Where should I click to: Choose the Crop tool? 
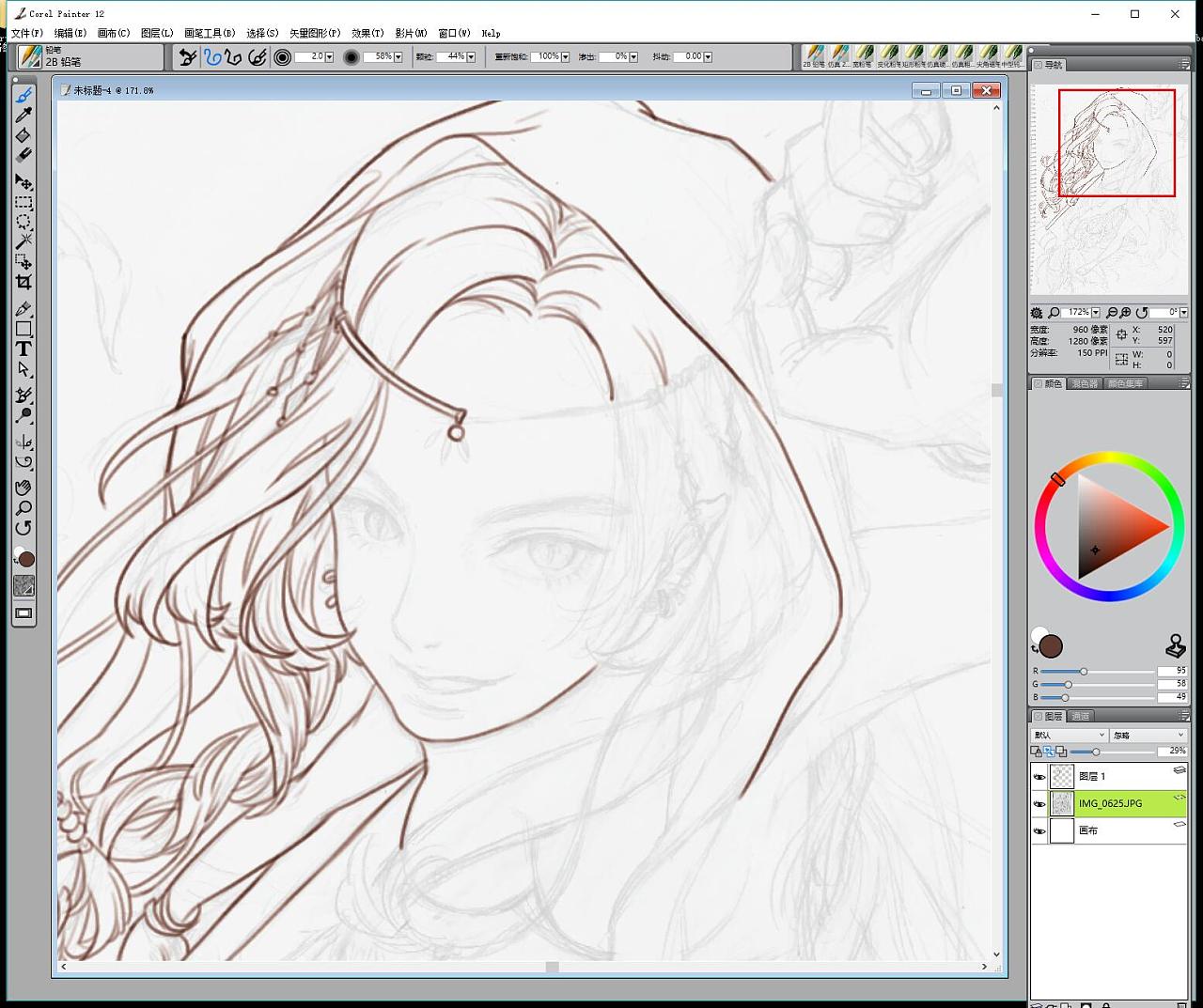[23, 282]
